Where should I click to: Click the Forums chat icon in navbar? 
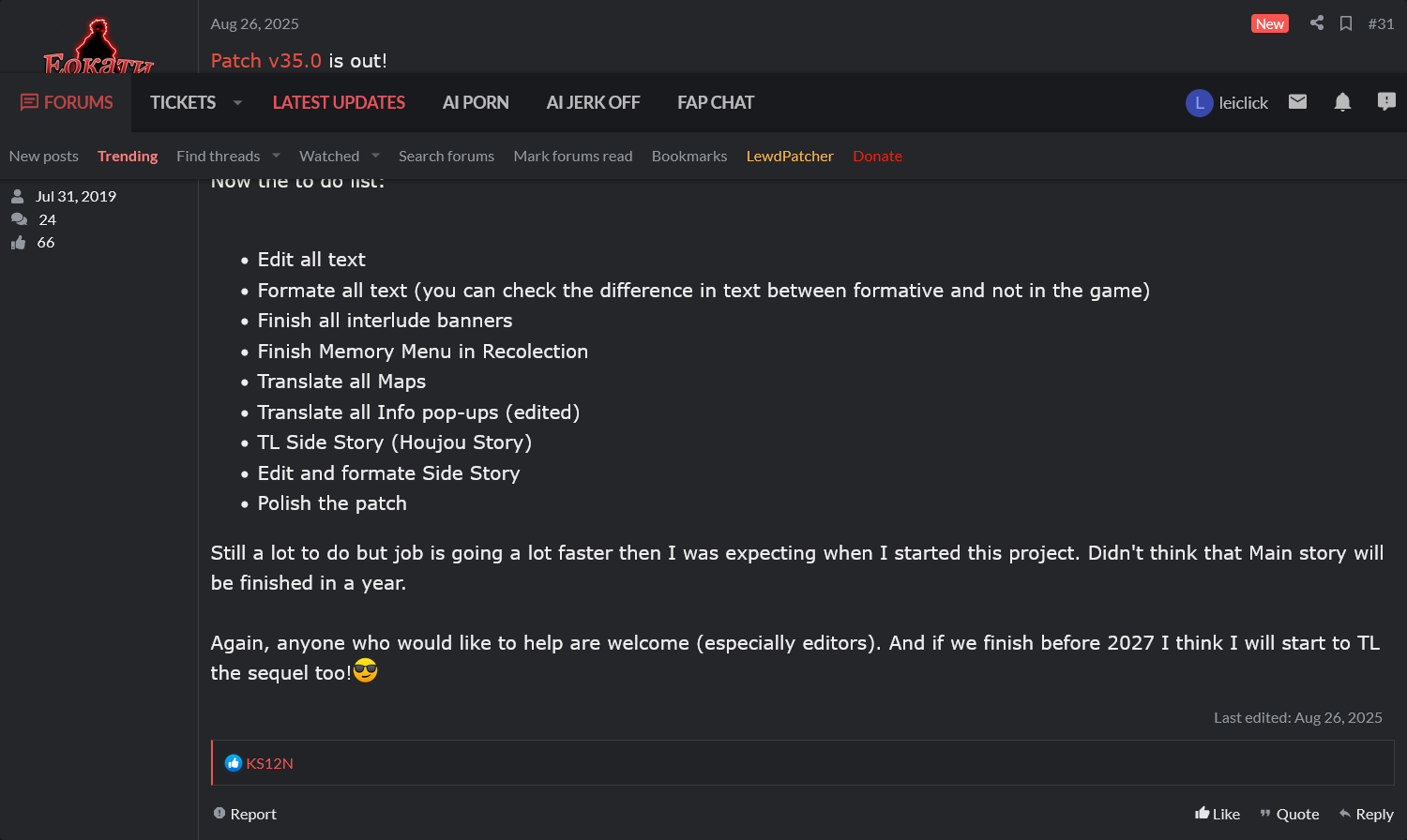tap(29, 102)
